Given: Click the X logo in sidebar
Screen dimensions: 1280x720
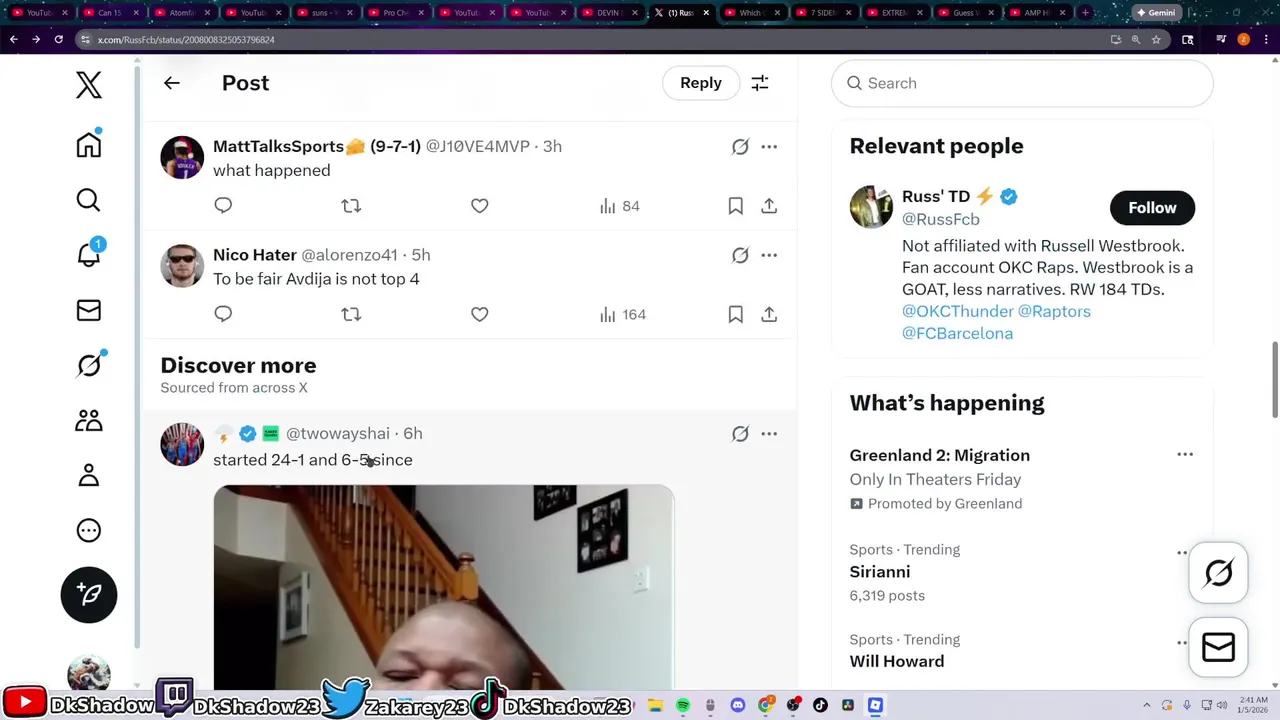Looking at the screenshot, I should click(x=89, y=84).
